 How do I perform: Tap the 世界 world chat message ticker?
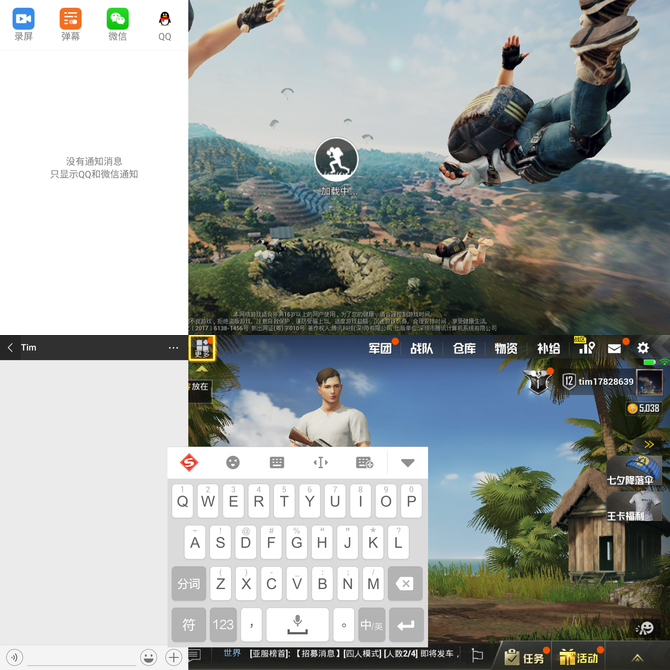click(341, 654)
